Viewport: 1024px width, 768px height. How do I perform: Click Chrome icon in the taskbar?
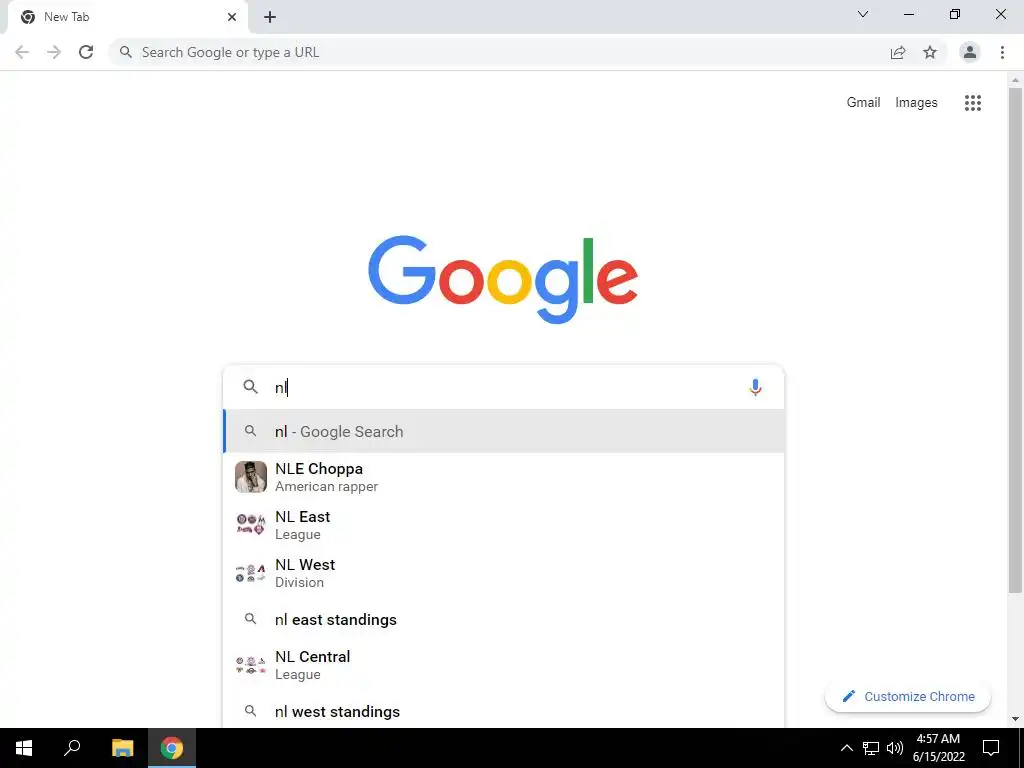pyautogui.click(x=172, y=748)
